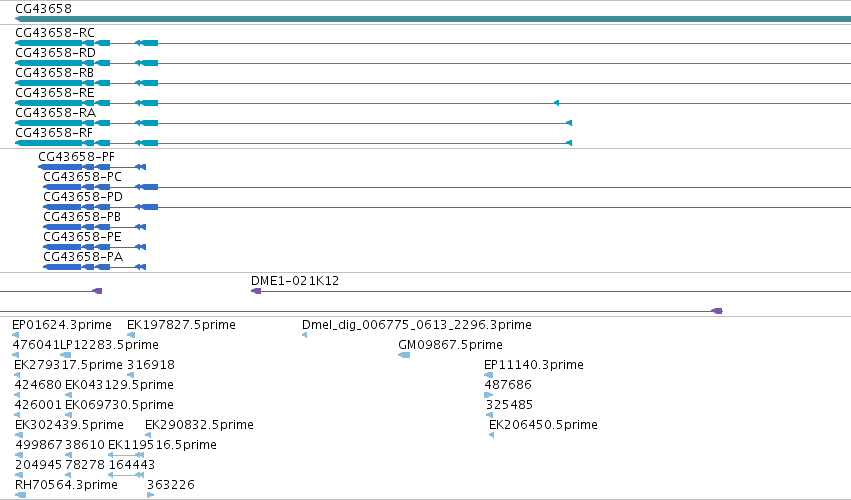Viewport: 851px width, 500px height.
Task: Select transcript CG43658-RB
Action: 54,73
